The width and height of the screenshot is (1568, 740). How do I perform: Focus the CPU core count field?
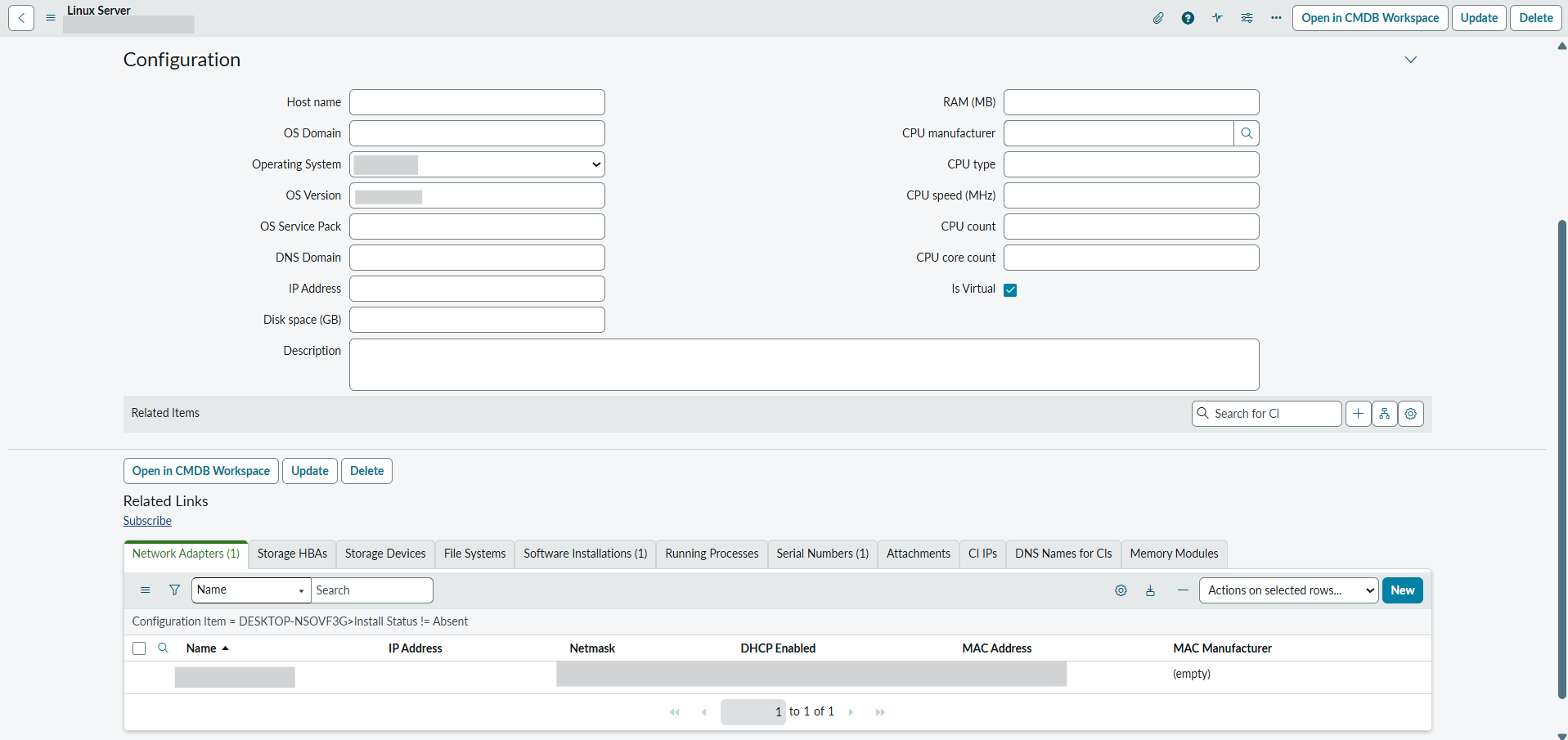(1131, 258)
